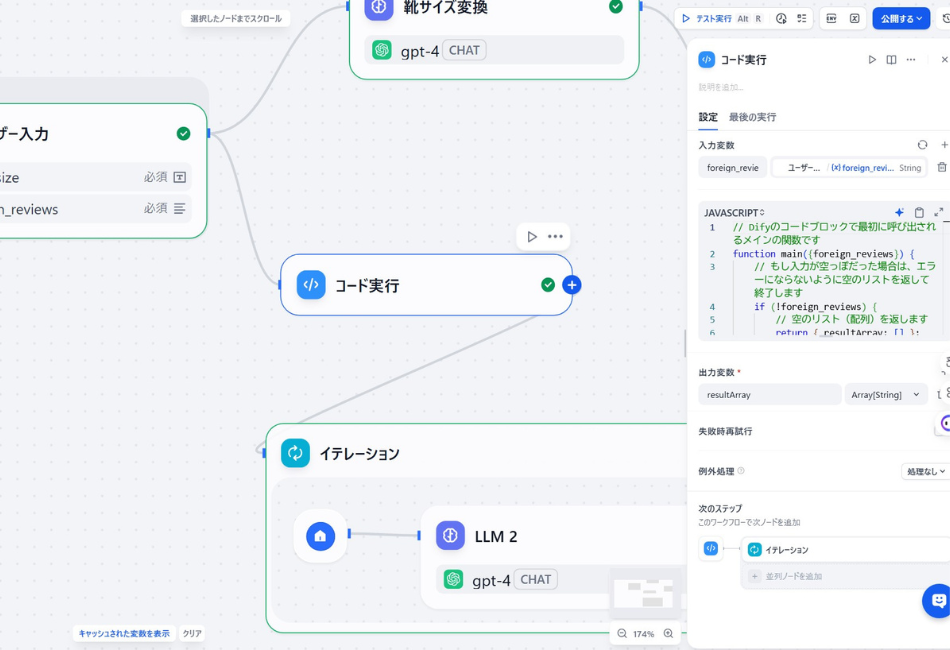The image size is (950, 650).
Task: Refresh the 入力変数 list
Action: click(x=921, y=144)
